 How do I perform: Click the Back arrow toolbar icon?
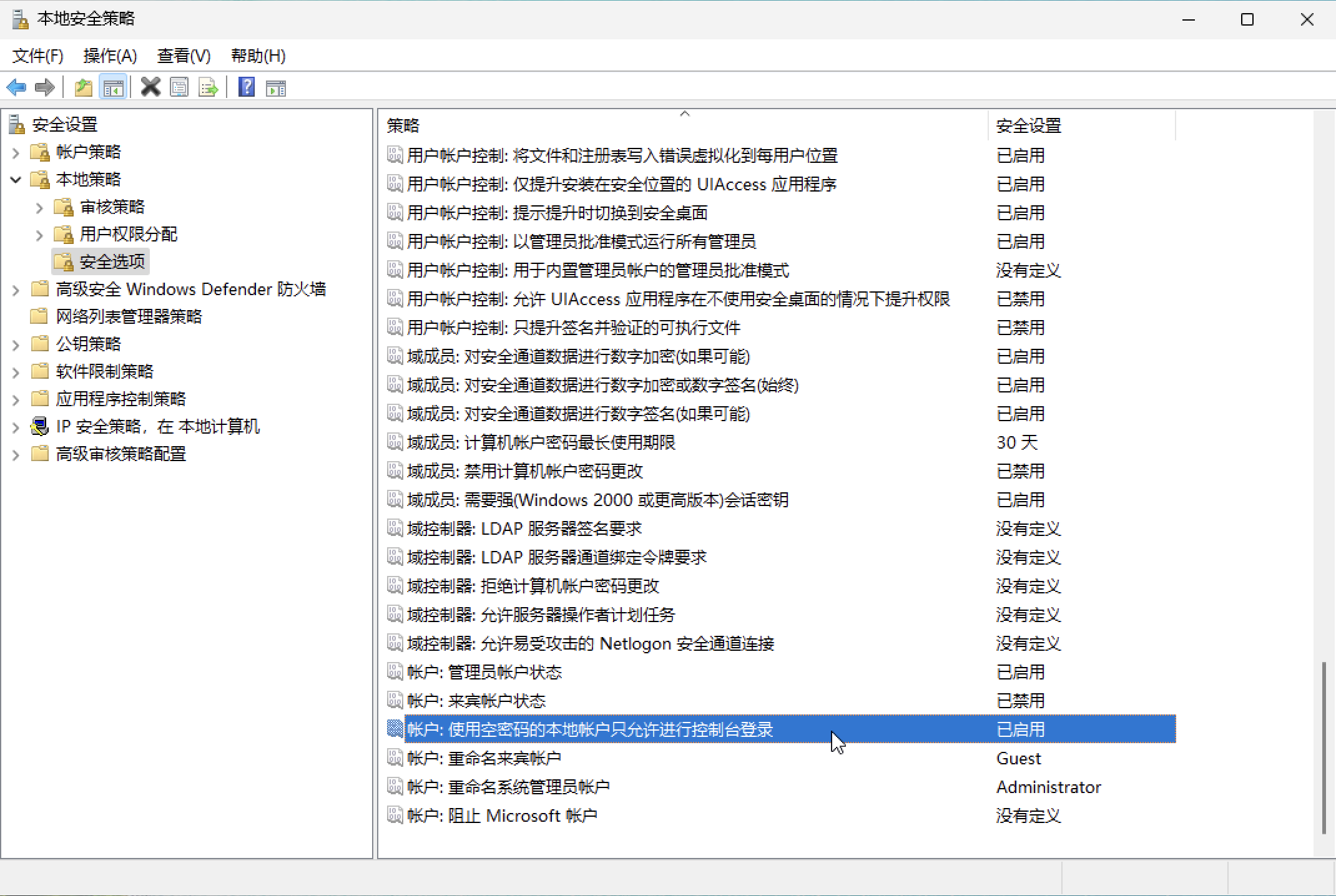(x=17, y=87)
